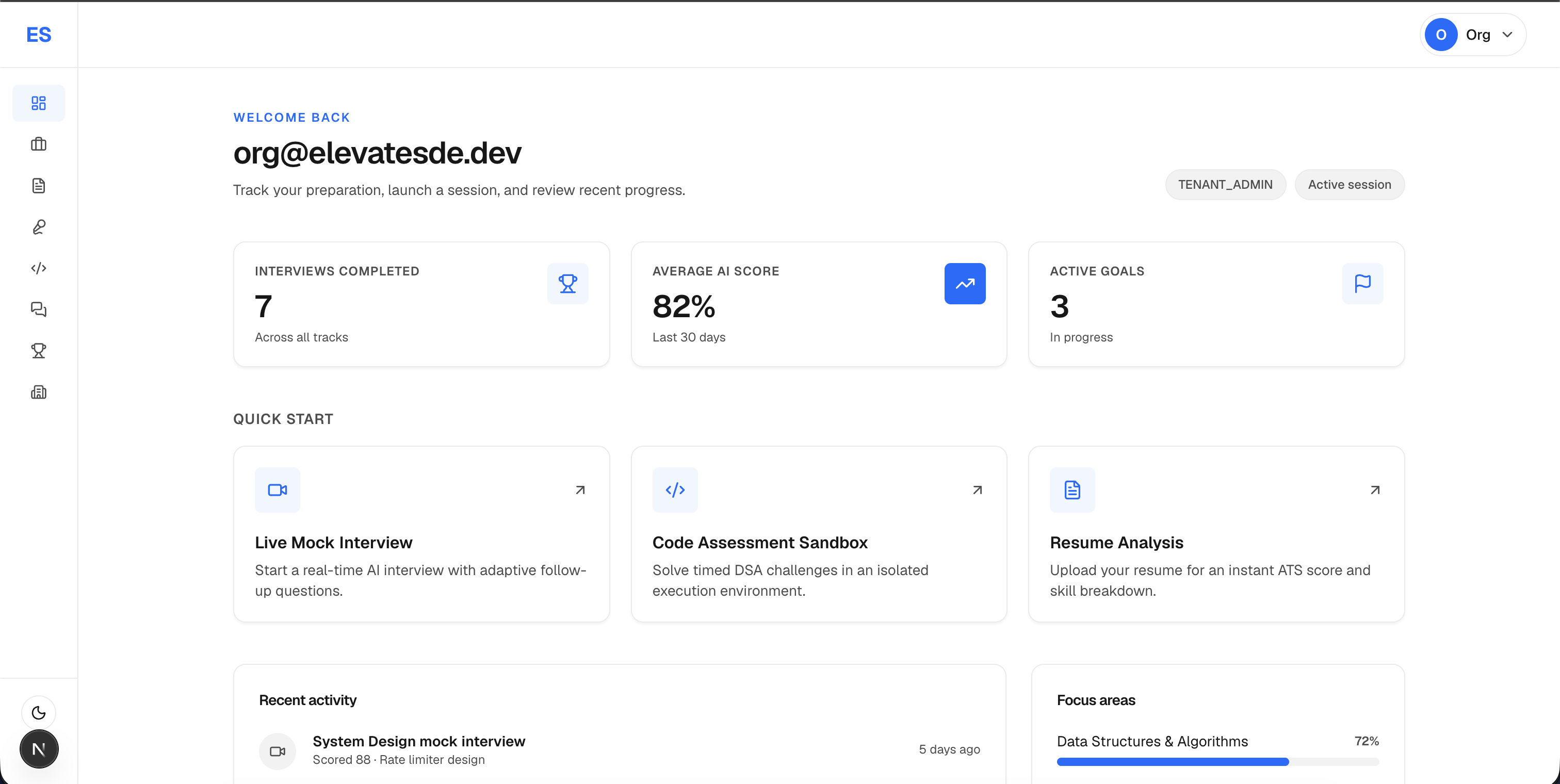Screen dimensions: 1560x784
Task: Open the trophy achievements icon in sidebar
Action: click(39, 351)
